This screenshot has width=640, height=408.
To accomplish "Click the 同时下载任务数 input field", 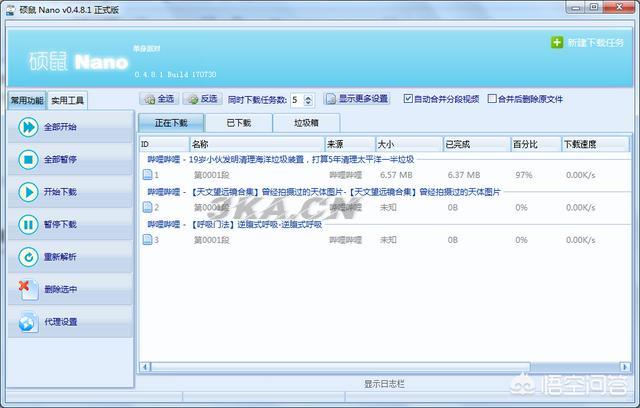I will click(297, 100).
